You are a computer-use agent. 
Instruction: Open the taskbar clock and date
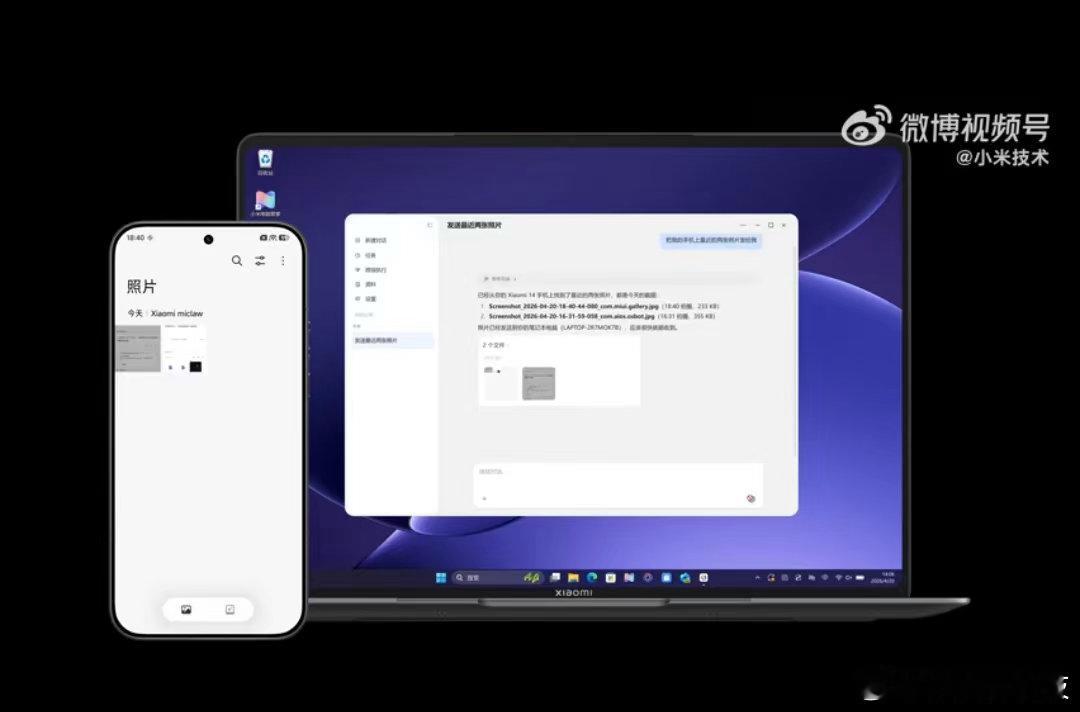pos(882,577)
